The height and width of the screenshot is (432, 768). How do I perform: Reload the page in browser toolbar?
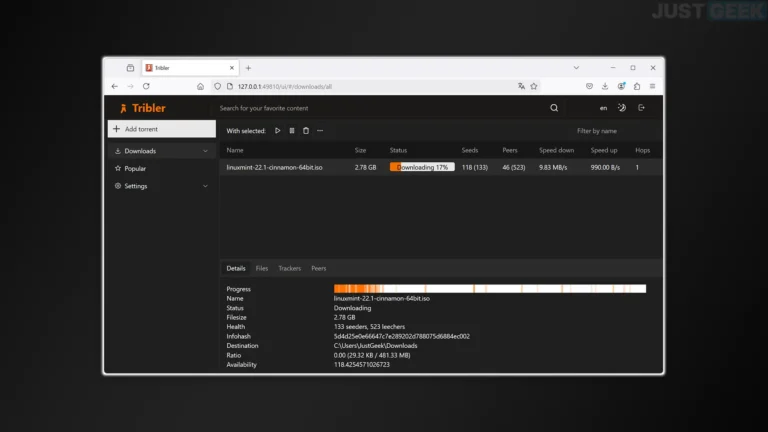click(146, 86)
